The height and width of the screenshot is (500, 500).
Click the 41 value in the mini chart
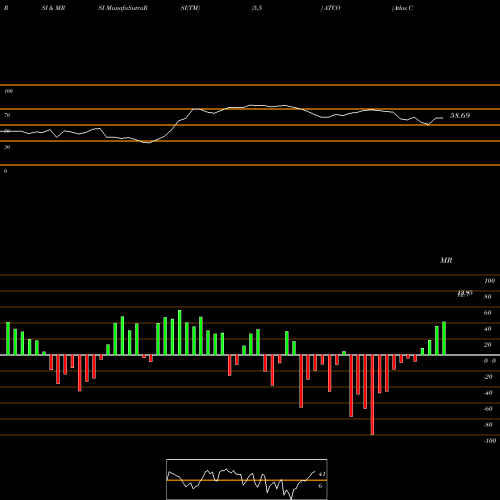322,474
